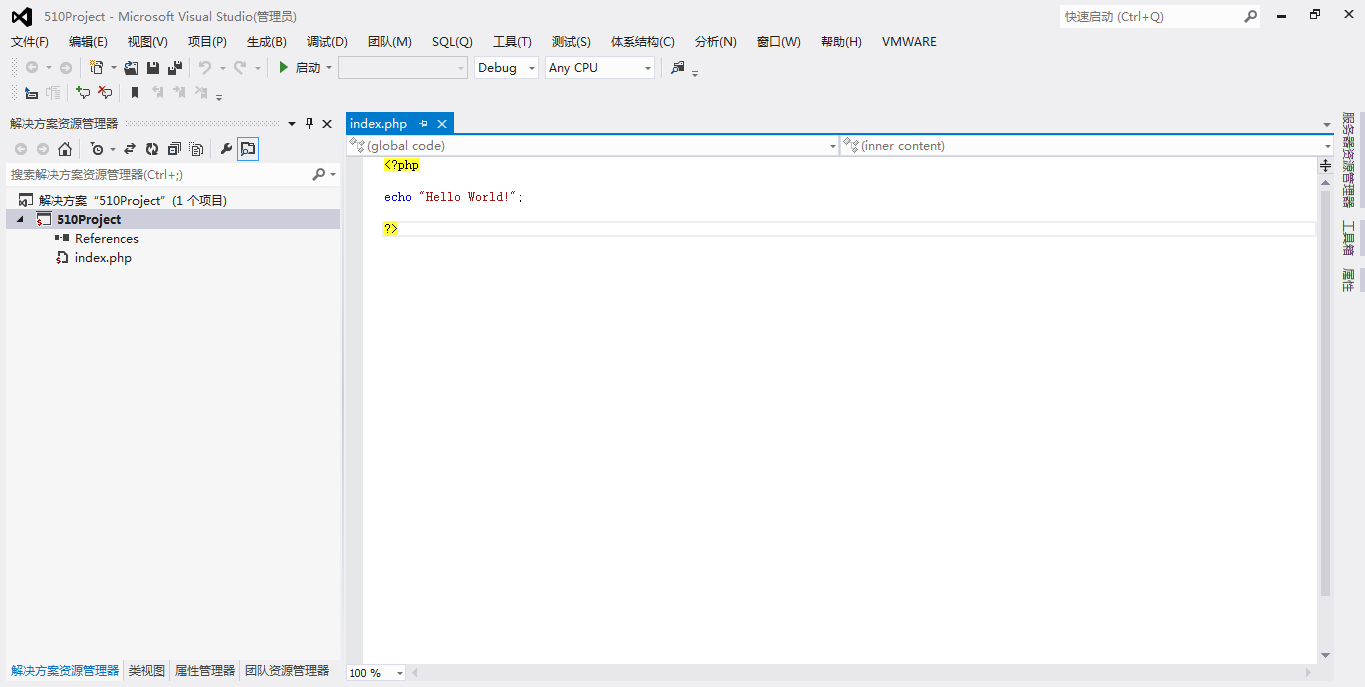This screenshot has height=687, width=1365.
Task: Expand the 启动 button dropdown arrow
Action: click(329, 67)
